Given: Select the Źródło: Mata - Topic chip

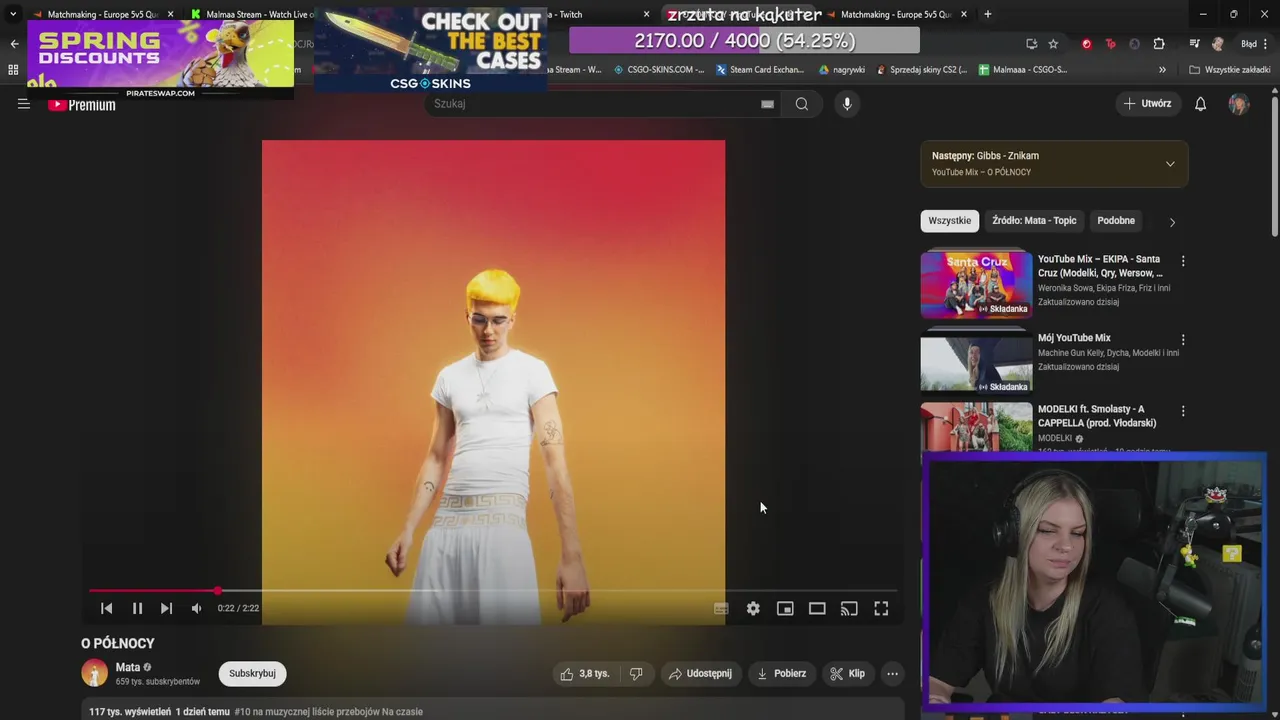Looking at the screenshot, I should tap(1034, 221).
